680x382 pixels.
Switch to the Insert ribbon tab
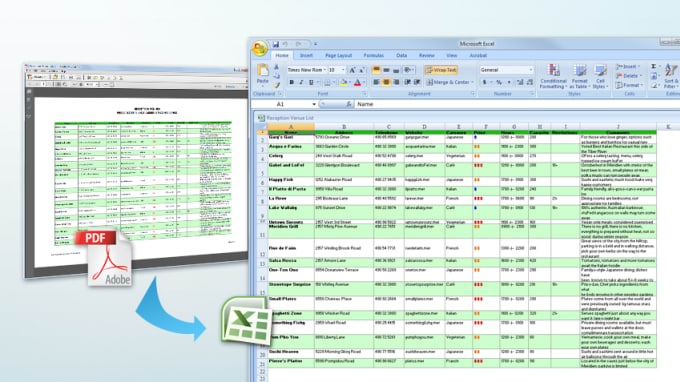click(x=306, y=56)
